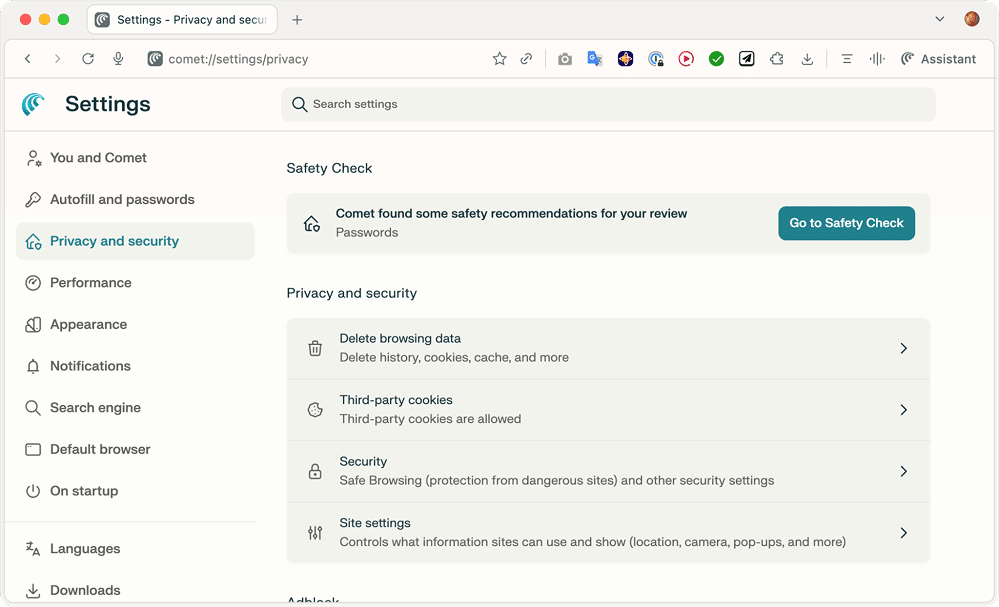Click the green checkmark extension icon
The image size is (999, 607).
click(x=716, y=59)
